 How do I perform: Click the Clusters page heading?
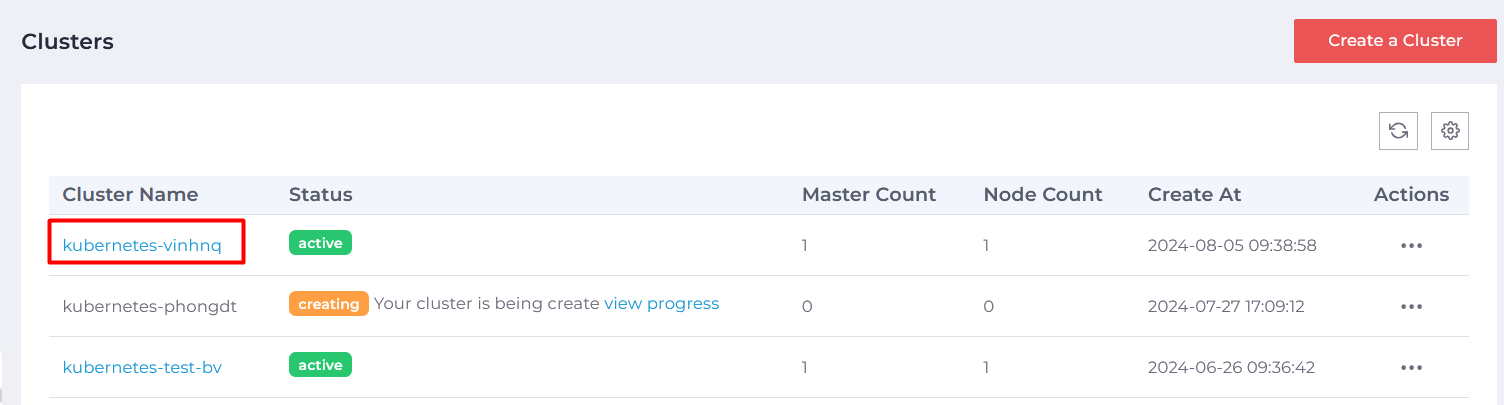point(68,42)
